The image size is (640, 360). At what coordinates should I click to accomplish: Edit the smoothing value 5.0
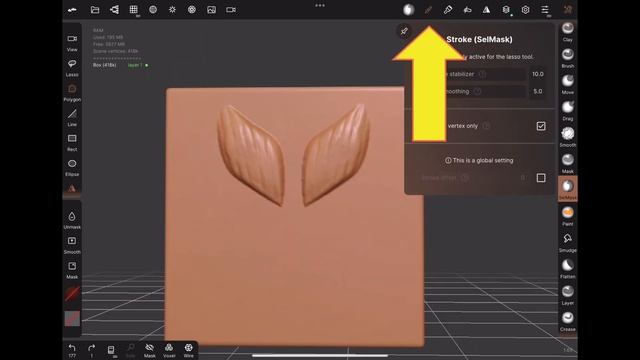pos(538,91)
